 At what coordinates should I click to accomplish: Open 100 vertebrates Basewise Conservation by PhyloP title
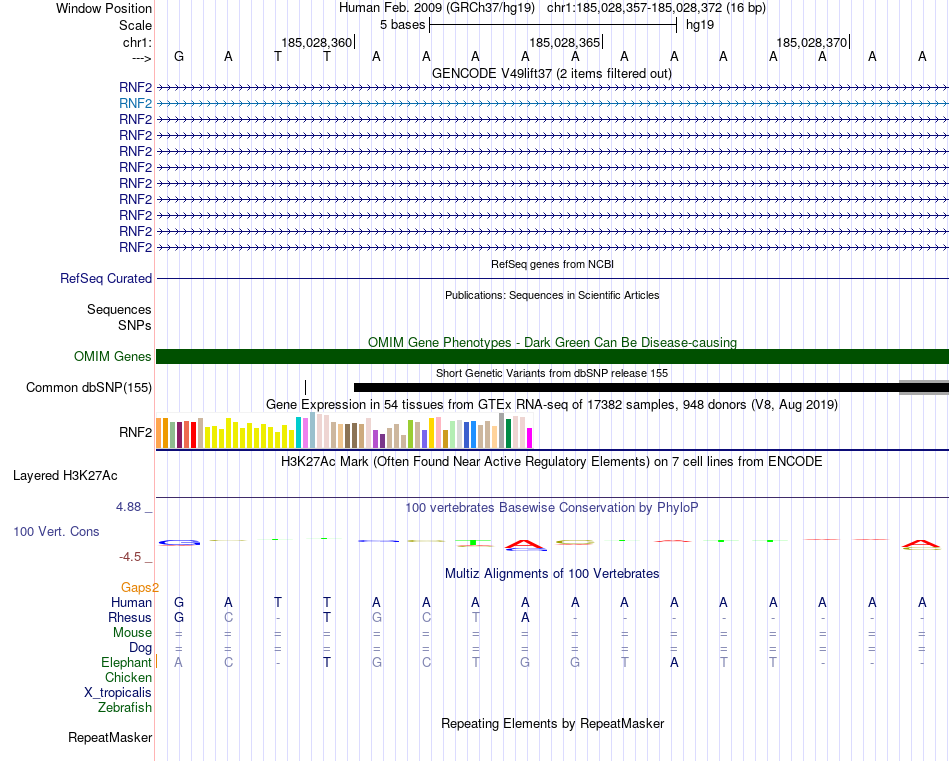coord(552,508)
